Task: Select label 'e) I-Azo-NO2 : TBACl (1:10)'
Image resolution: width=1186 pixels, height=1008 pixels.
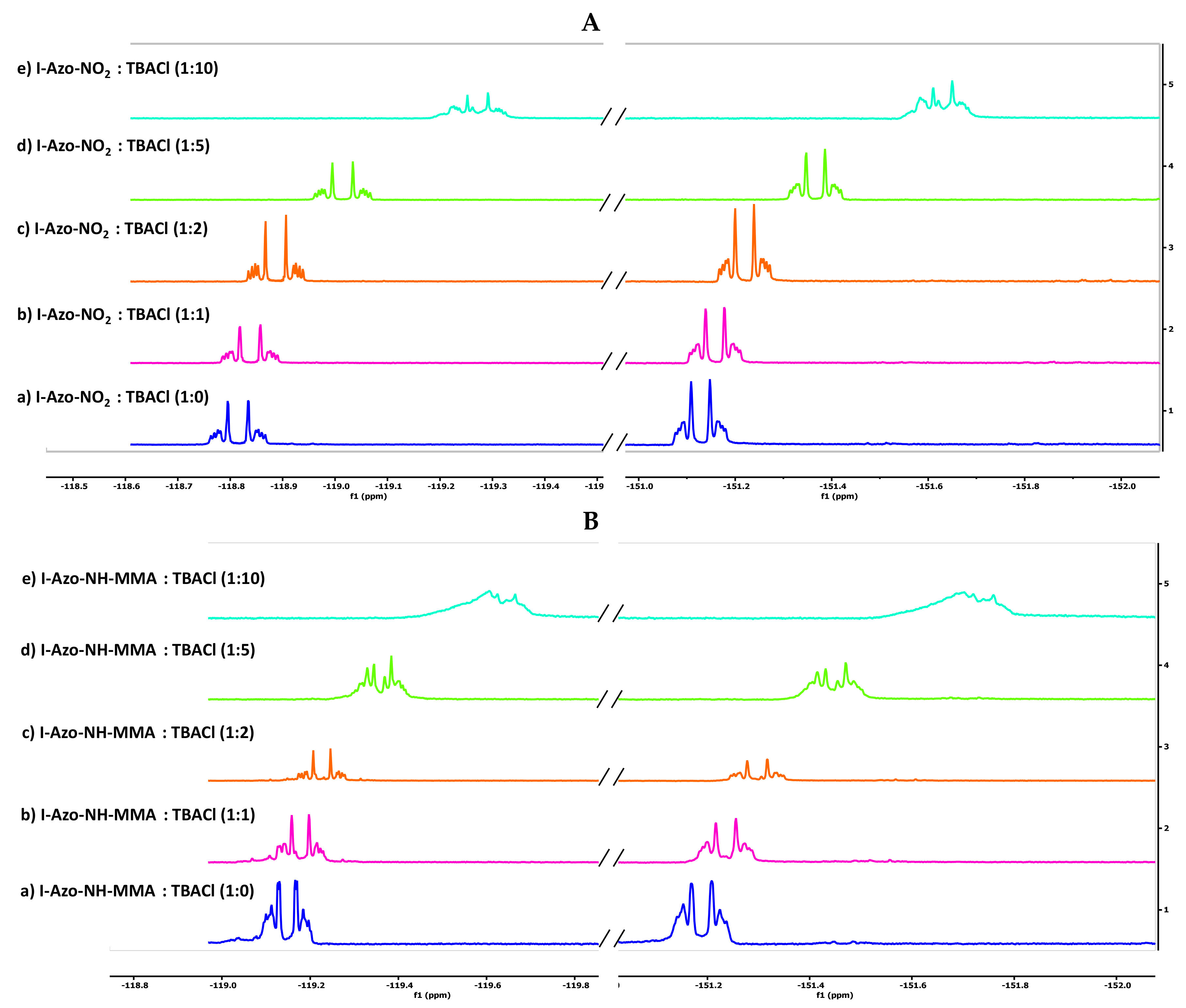Action: pos(118,69)
